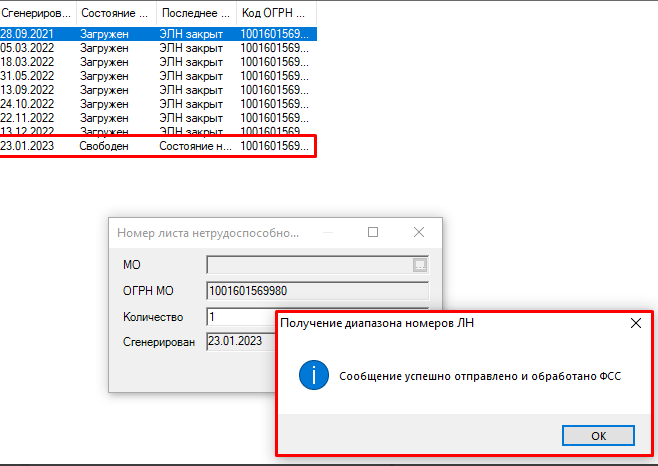Click the empty МО input field

pyautogui.click(x=308, y=265)
